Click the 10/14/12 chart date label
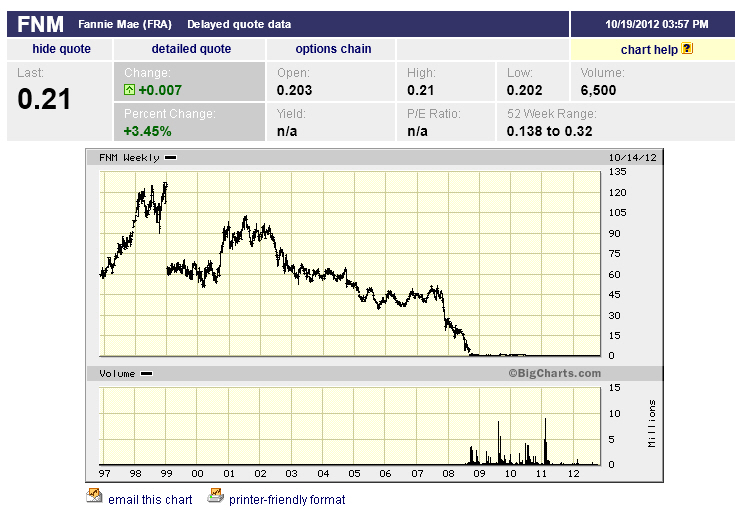 632,158
